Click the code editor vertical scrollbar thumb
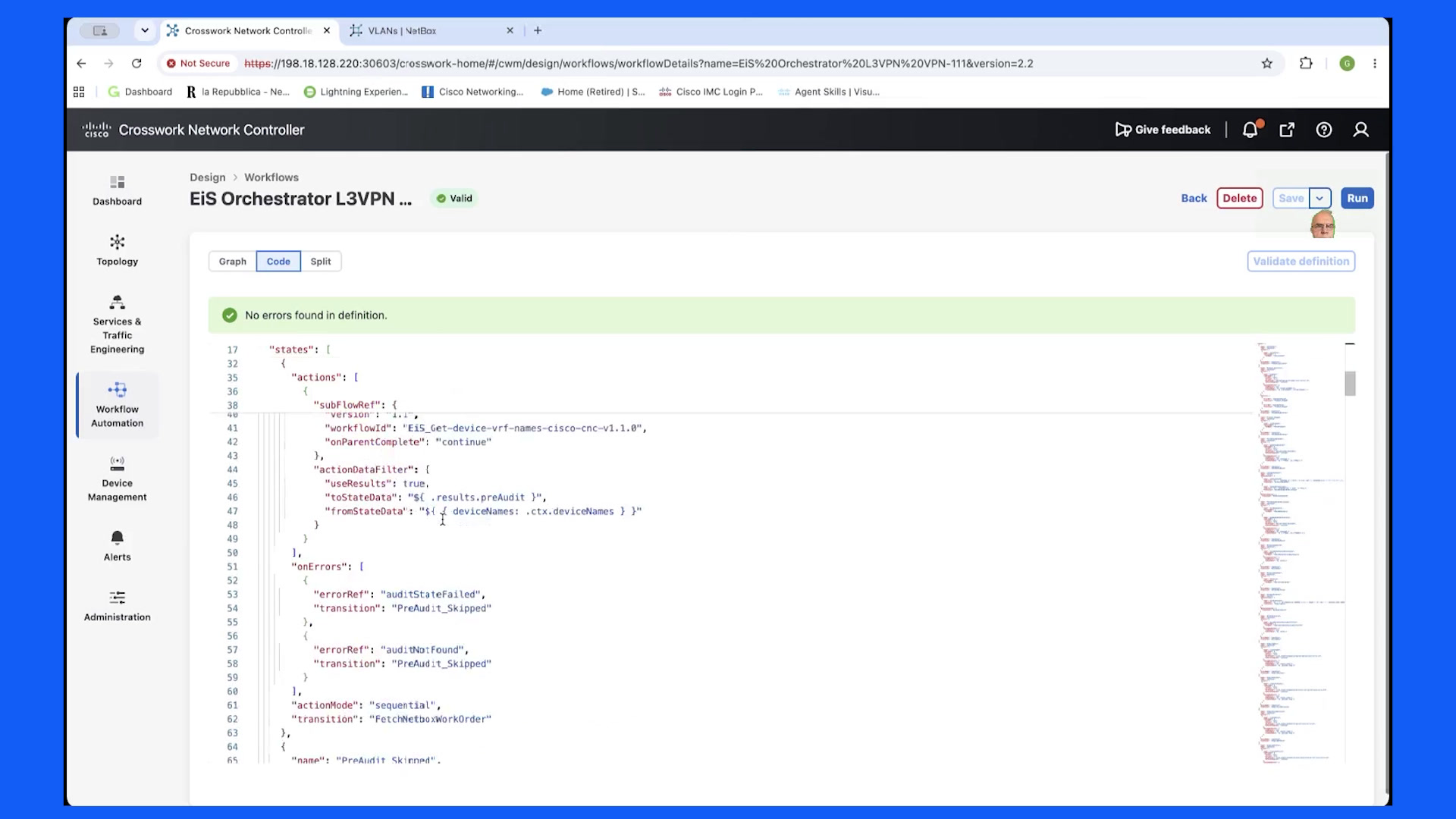The image size is (1456, 819). point(1350,384)
